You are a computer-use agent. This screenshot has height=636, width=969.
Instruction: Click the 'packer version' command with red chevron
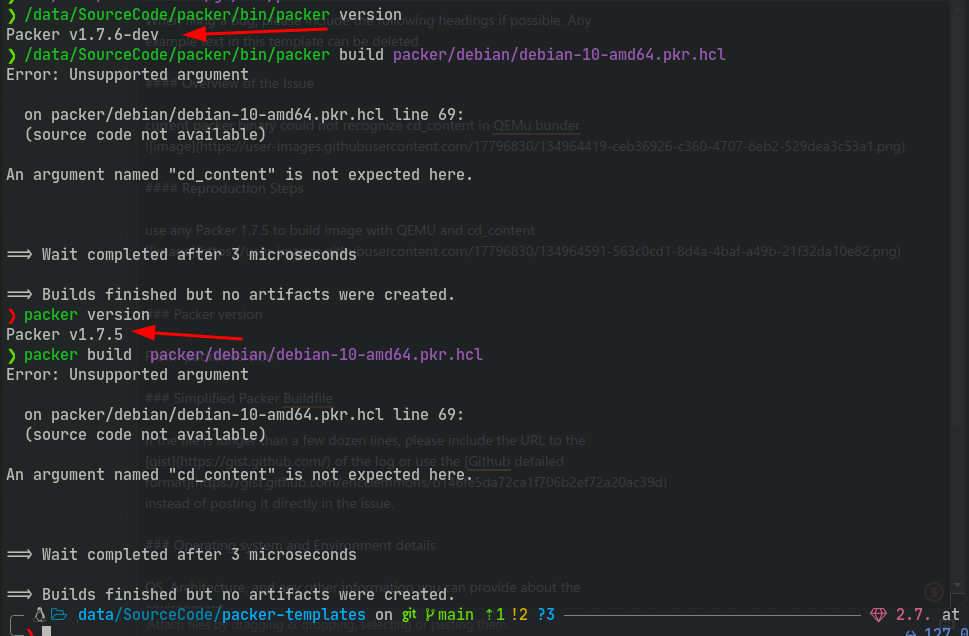pos(87,315)
